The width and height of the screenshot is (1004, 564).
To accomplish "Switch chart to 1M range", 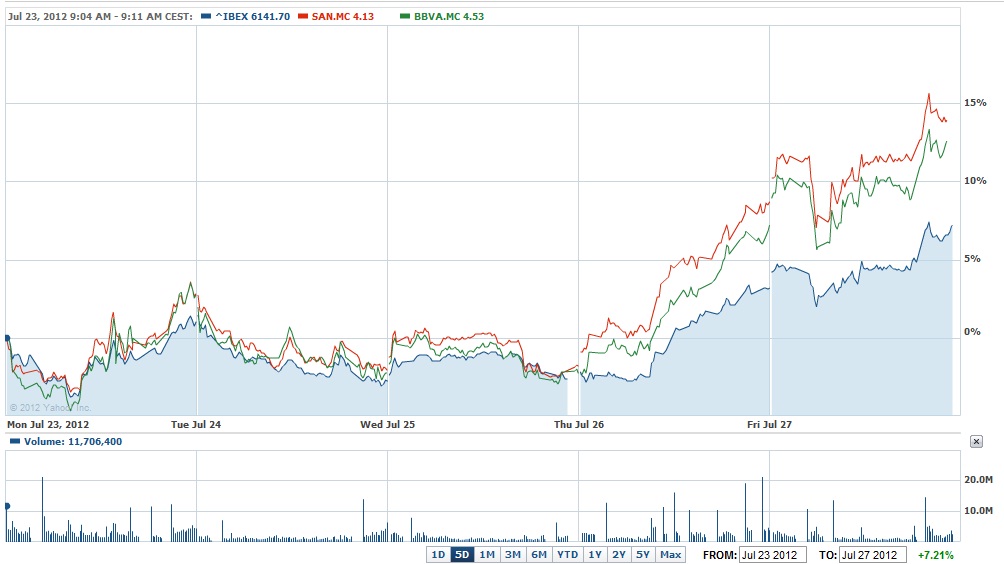I will coord(487,554).
